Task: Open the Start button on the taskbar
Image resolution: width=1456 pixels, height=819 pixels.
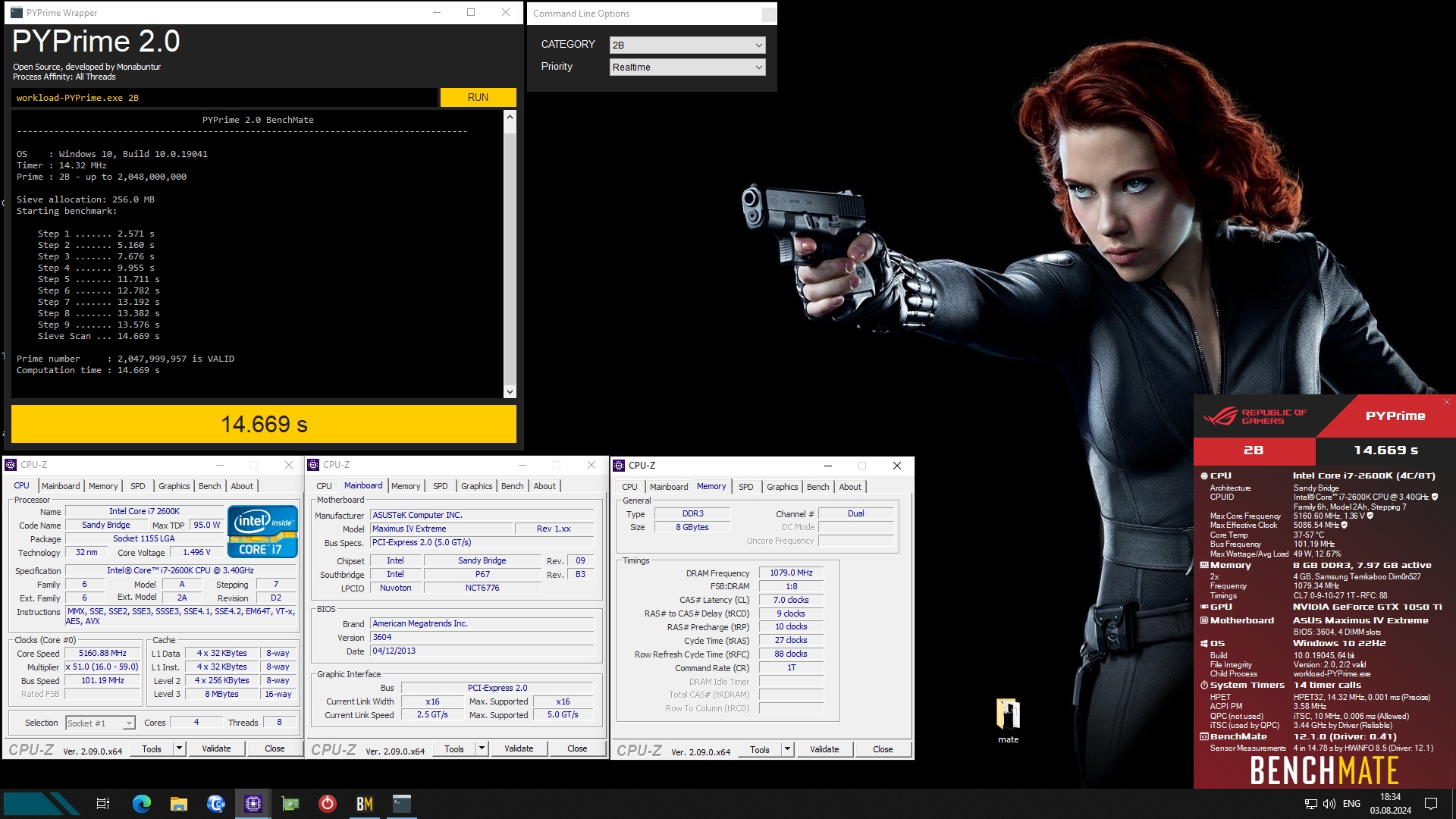Action: click(x=42, y=804)
